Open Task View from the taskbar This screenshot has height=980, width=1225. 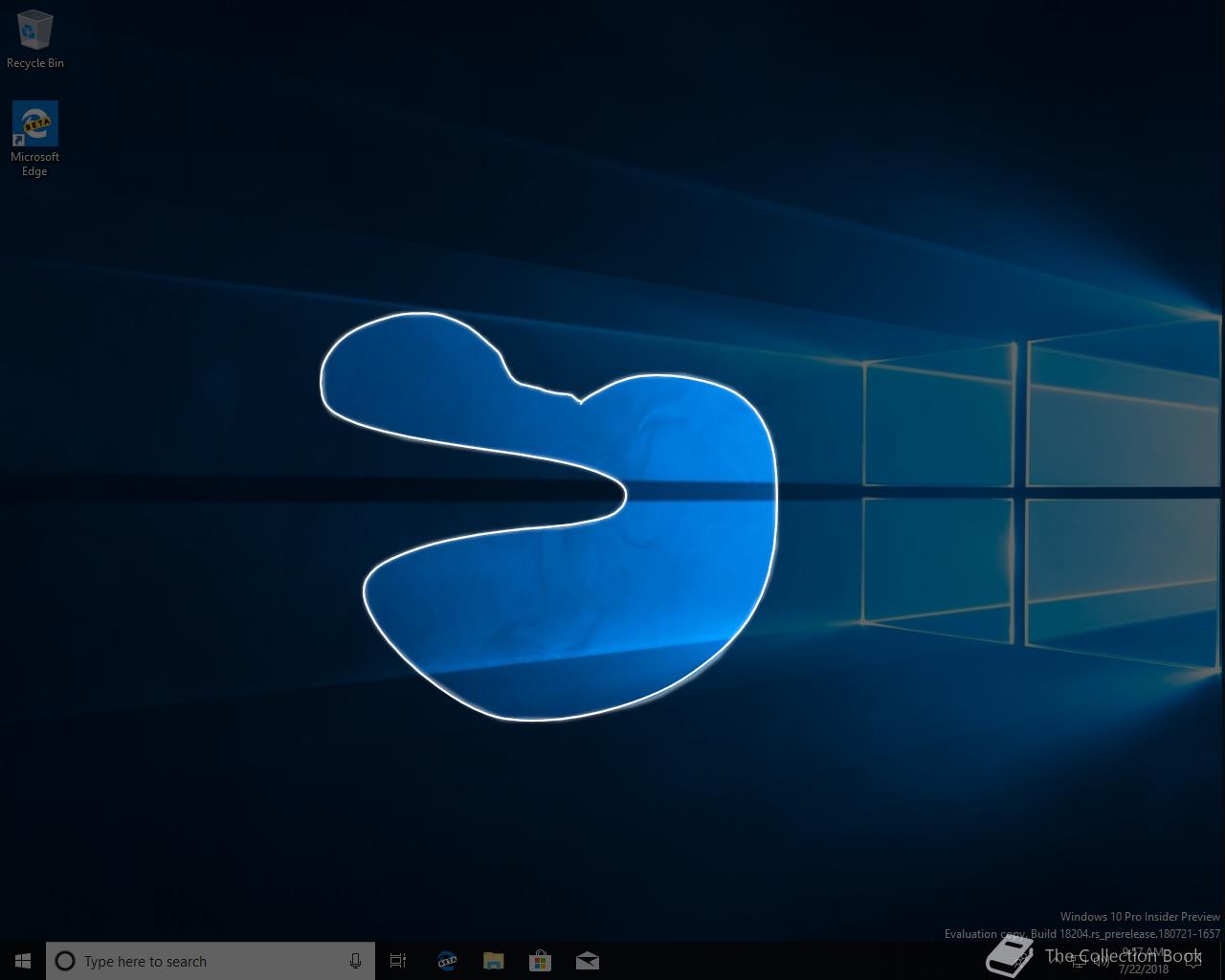point(398,961)
